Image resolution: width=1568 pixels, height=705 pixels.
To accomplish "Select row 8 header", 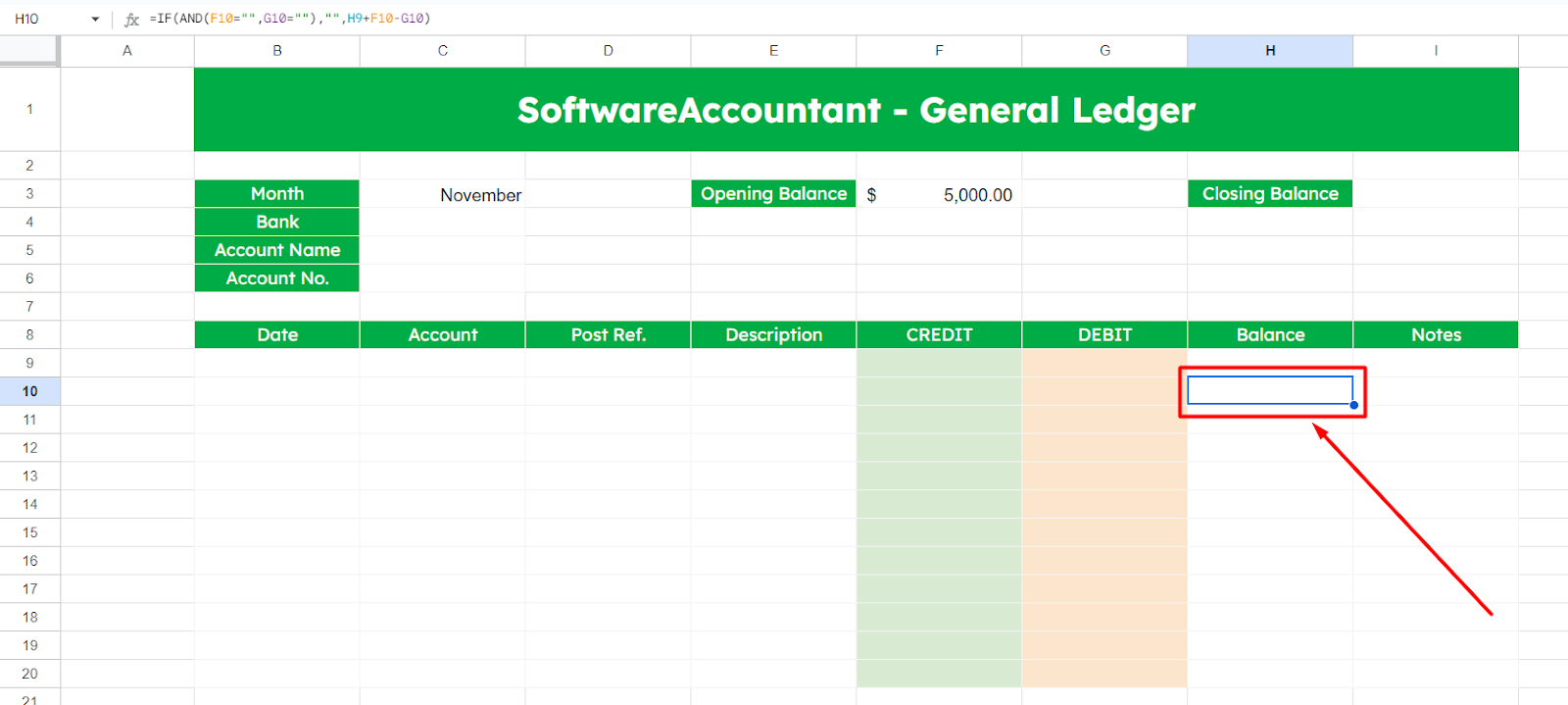I will point(29,334).
